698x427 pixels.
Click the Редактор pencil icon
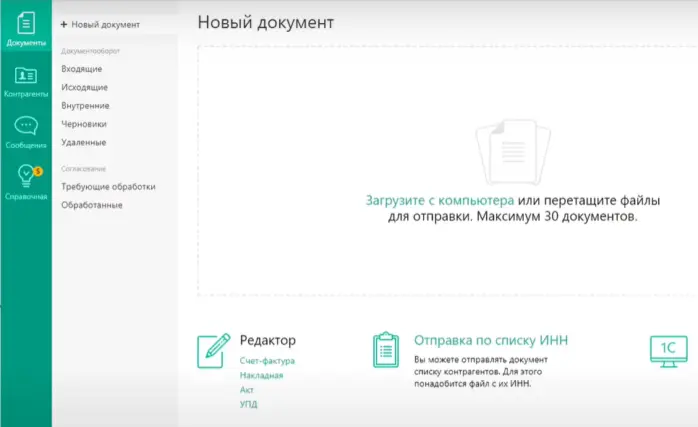click(214, 351)
